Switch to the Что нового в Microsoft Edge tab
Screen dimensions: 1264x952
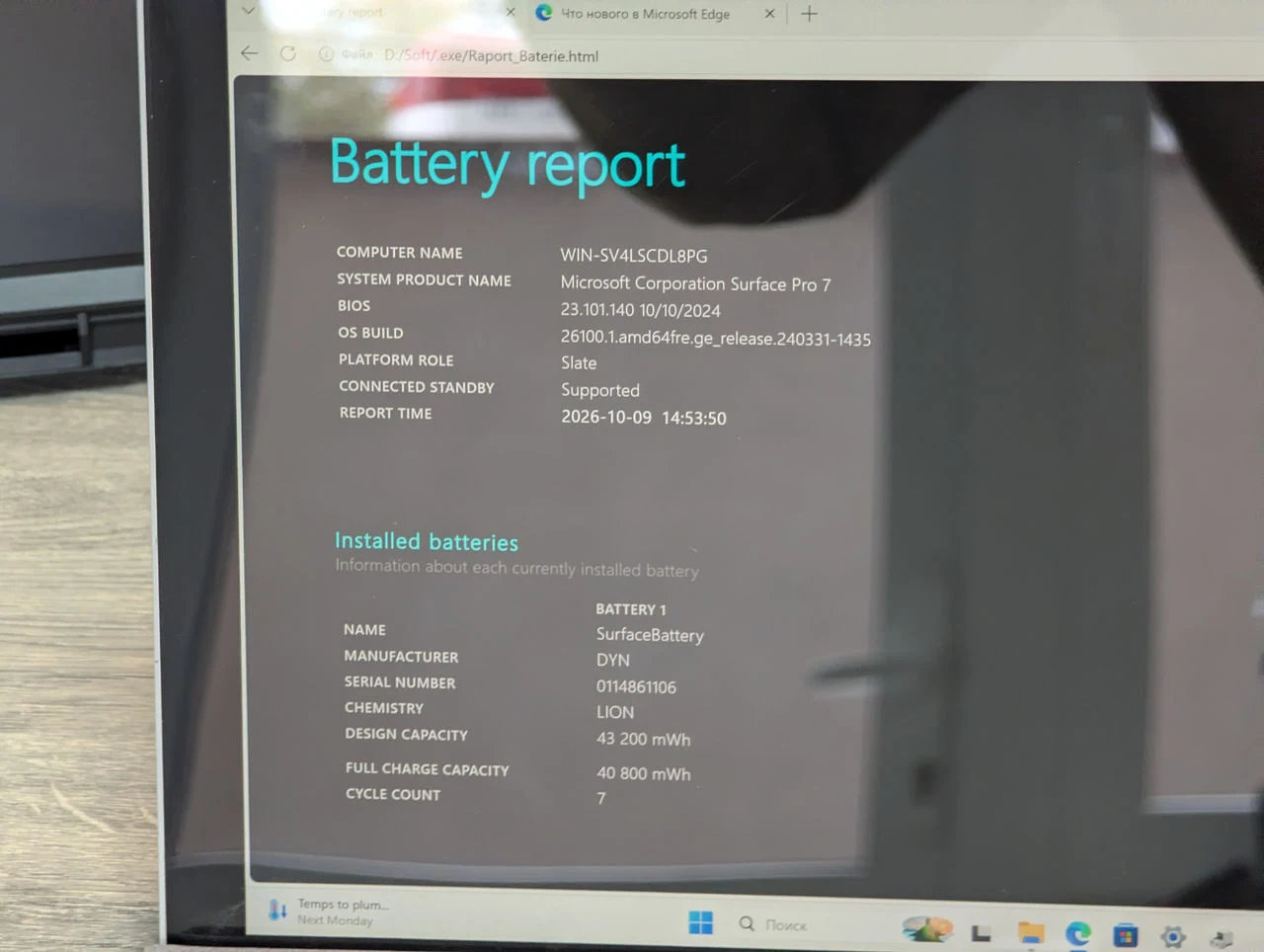pos(646,14)
